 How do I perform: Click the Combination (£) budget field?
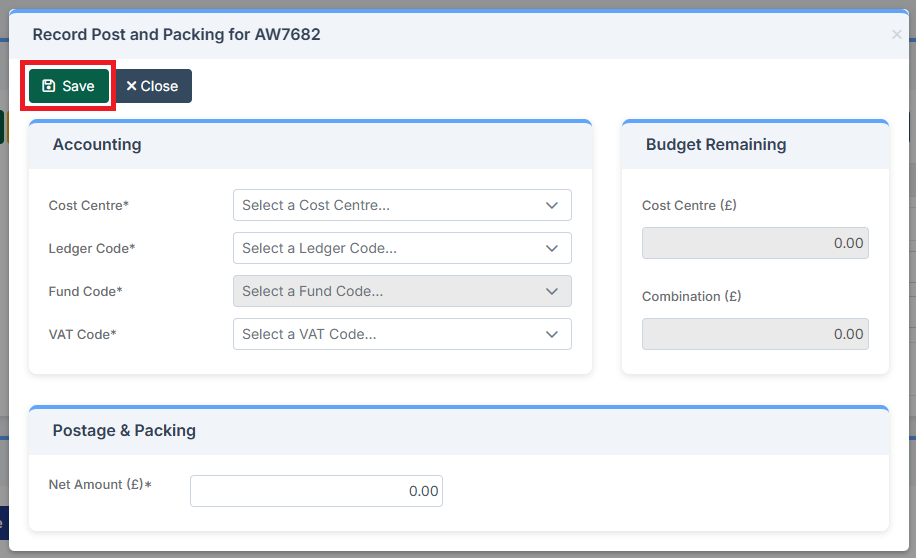[x=755, y=334]
